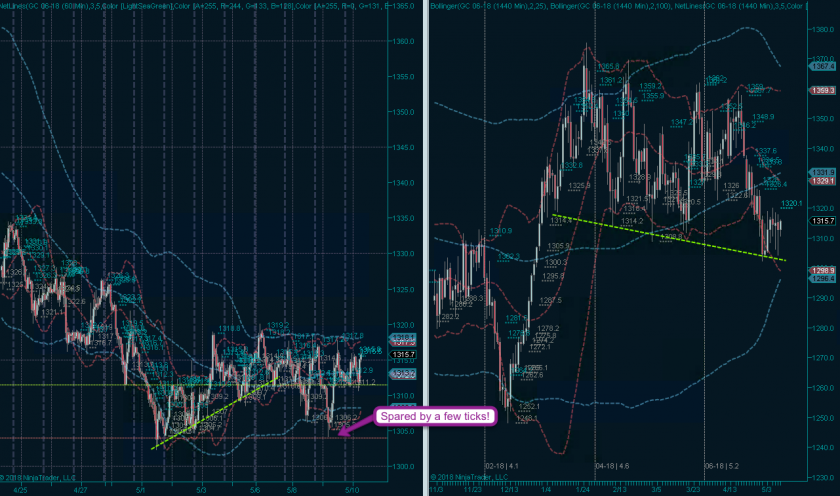The height and width of the screenshot is (496, 840).
Task: Click the 1300.0 label on the left price axis
Action: point(403,466)
